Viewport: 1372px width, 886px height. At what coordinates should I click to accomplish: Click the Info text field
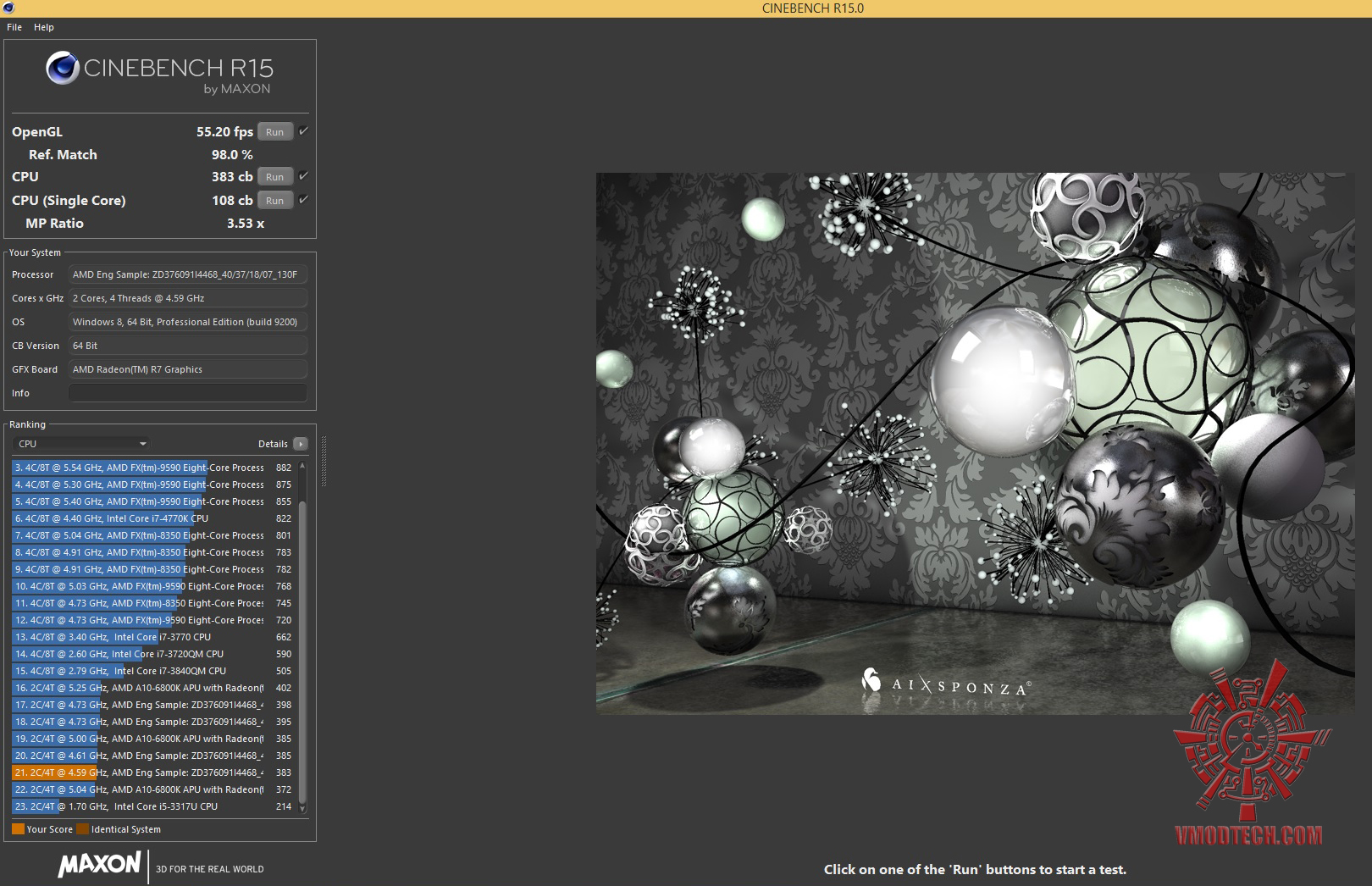pyautogui.click(x=187, y=393)
